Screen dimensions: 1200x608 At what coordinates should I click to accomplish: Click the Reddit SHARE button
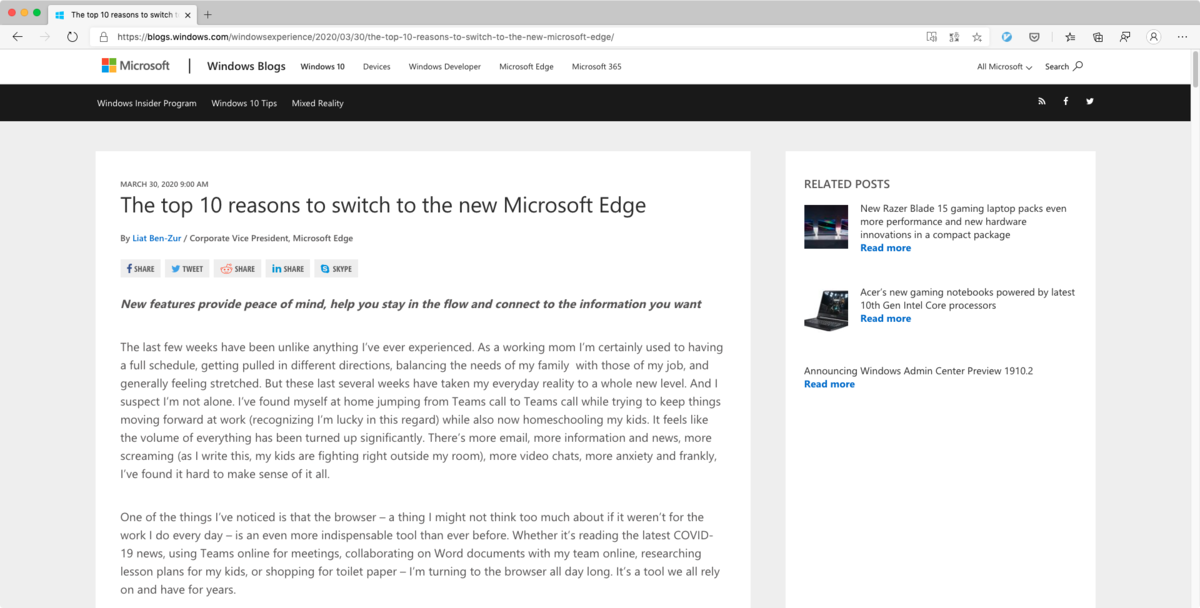(x=238, y=269)
